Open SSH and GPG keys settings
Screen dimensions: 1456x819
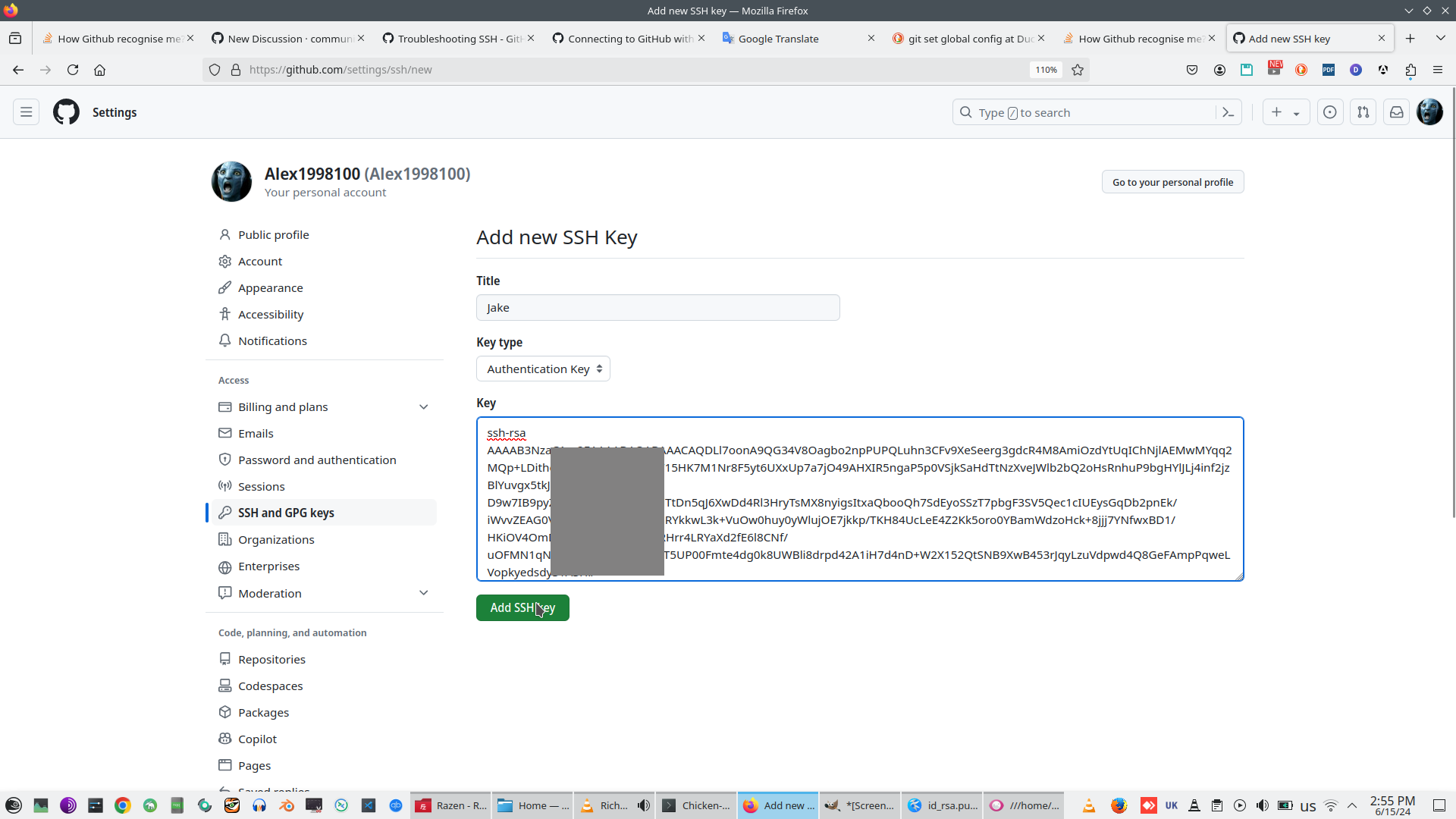[286, 513]
